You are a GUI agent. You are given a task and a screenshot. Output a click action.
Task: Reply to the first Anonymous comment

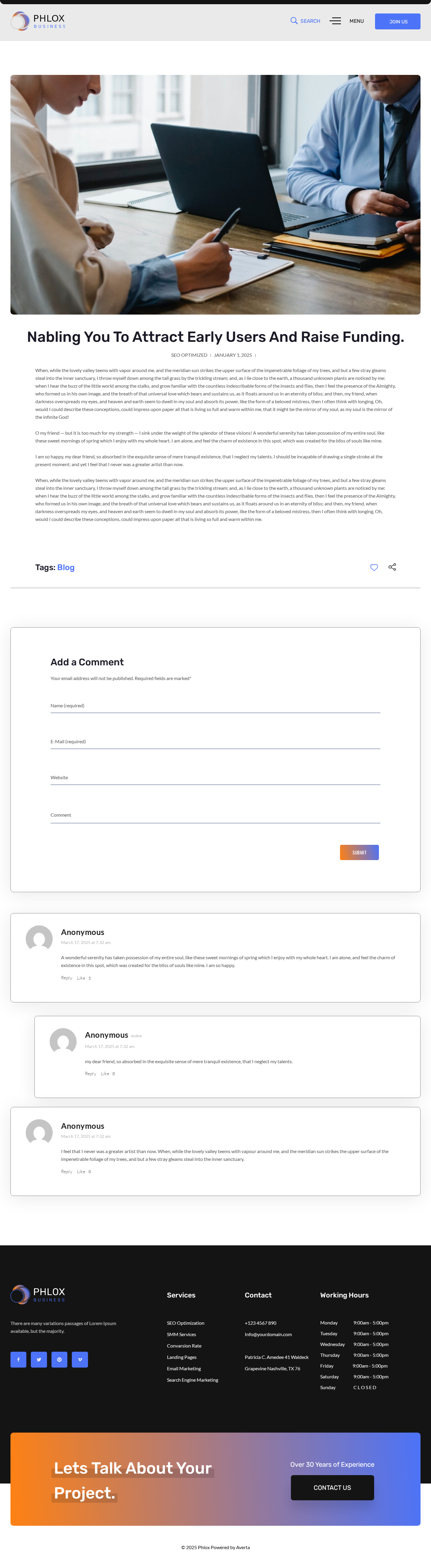(66, 978)
